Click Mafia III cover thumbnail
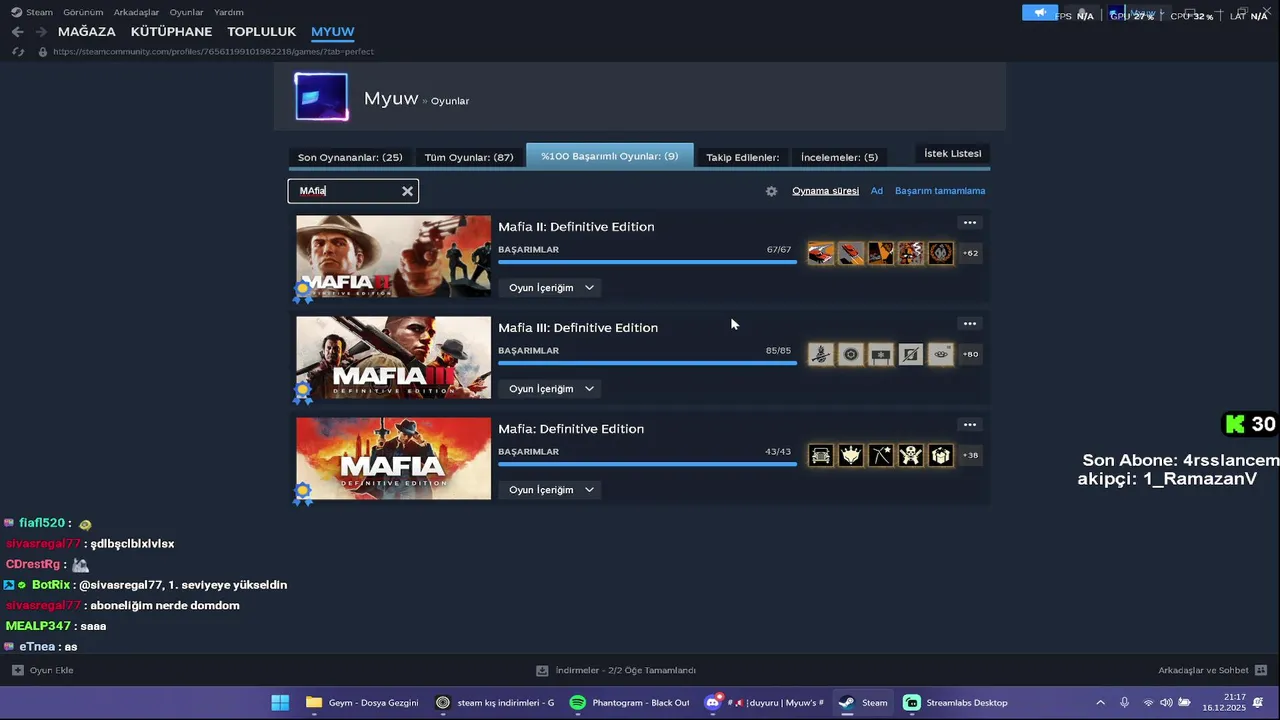Image resolution: width=1280 pixels, height=720 pixels. 393,357
